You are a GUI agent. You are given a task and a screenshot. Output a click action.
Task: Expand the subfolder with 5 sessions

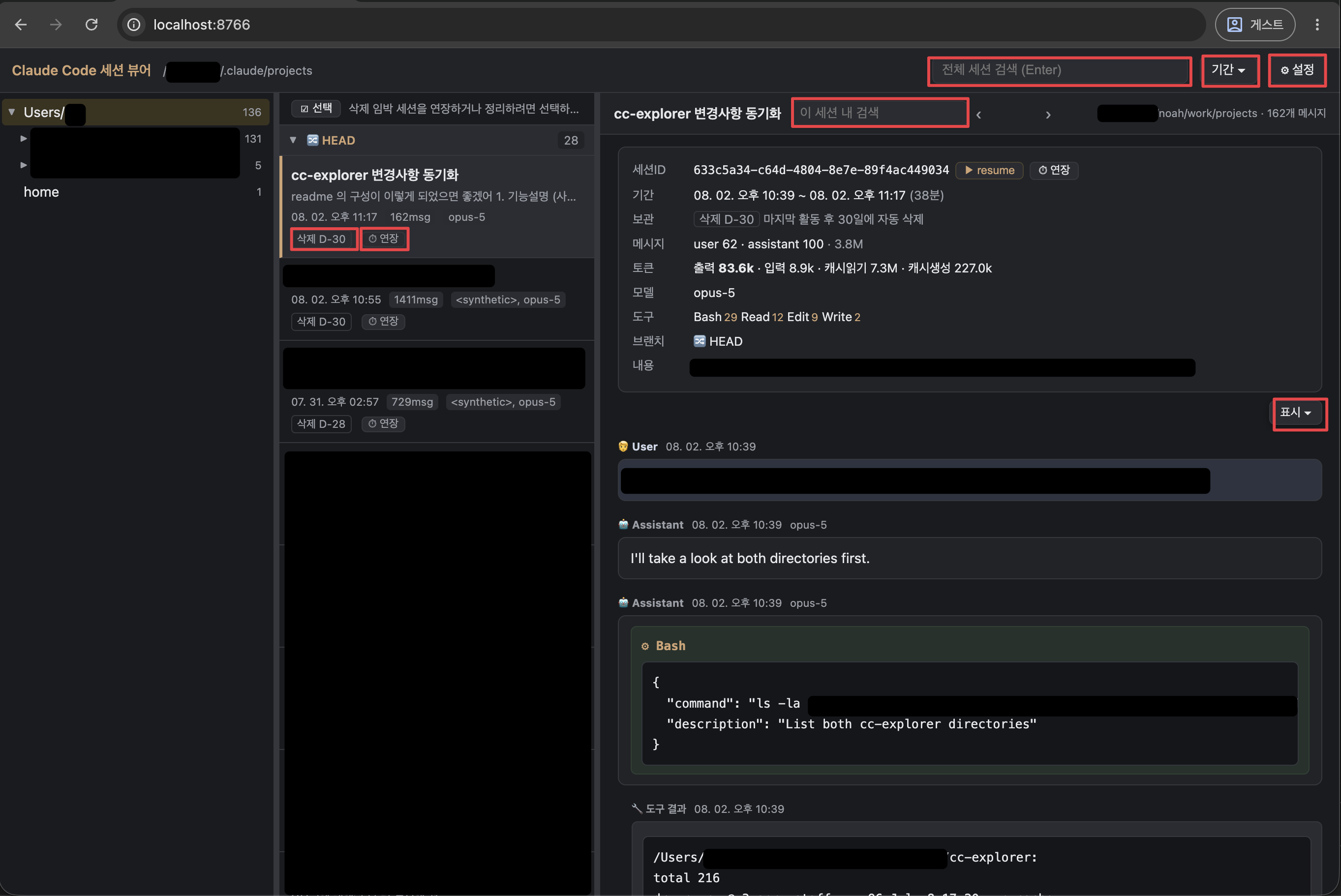click(x=24, y=165)
